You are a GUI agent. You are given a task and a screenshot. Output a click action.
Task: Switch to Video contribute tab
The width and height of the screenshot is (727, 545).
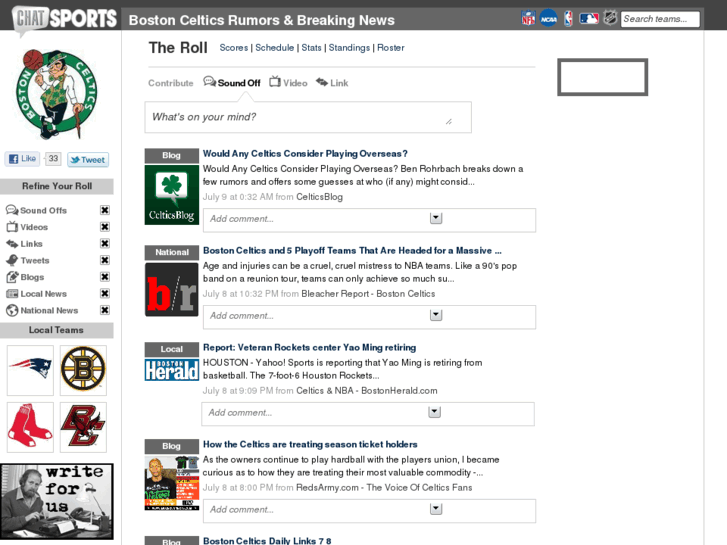[x=288, y=83]
